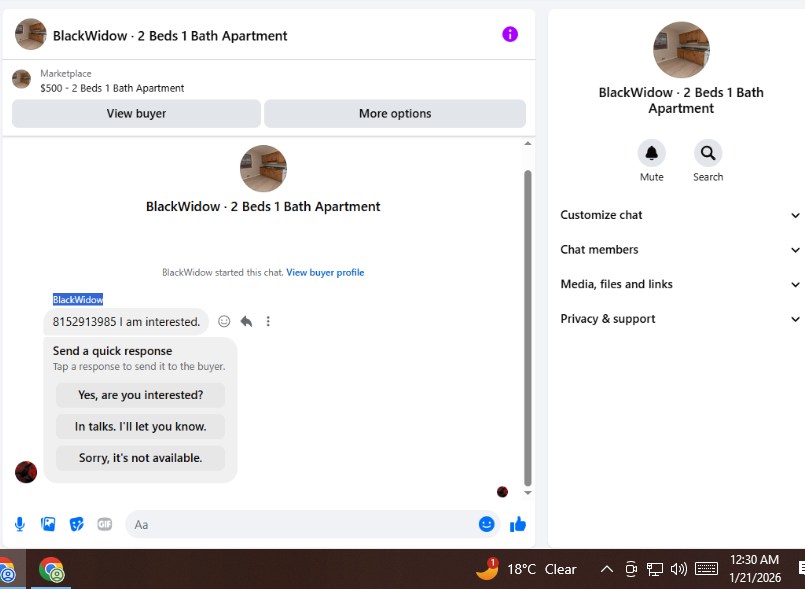Open conversation information via purple info icon
805x589 pixels.
click(x=509, y=34)
